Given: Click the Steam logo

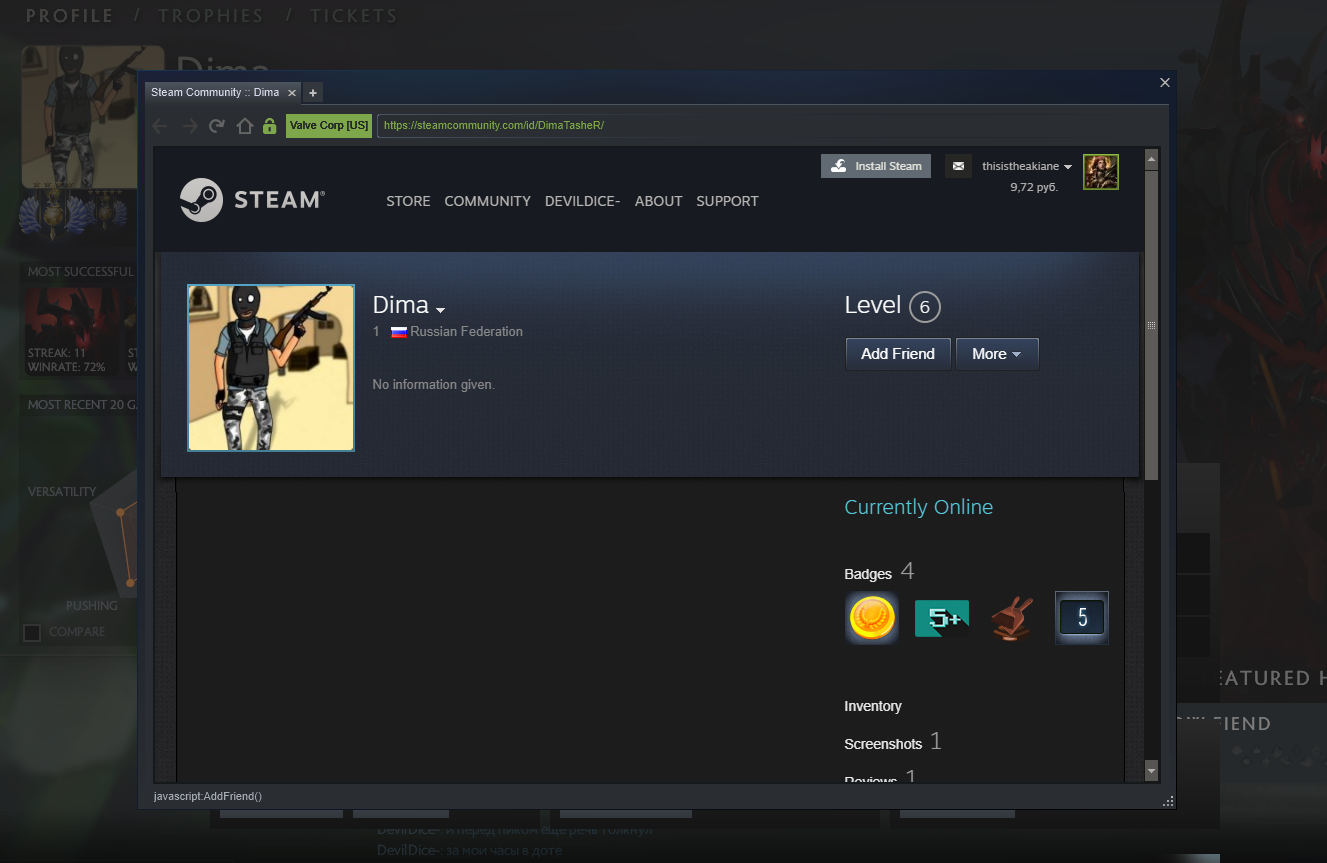Looking at the screenshot, I should pyautogui.click(x=252, y=200).
